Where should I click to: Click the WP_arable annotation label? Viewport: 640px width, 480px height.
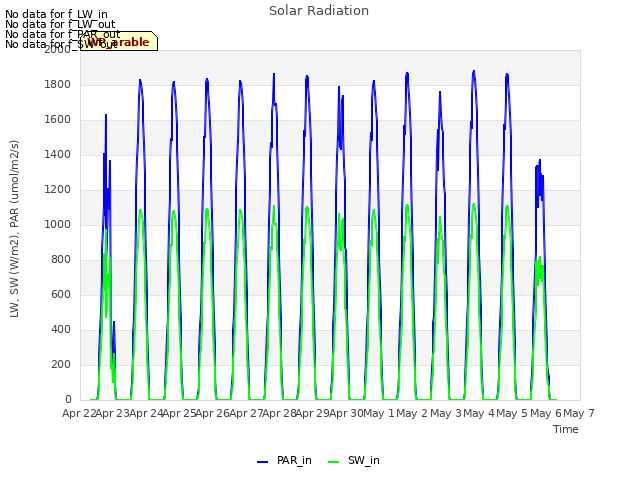pyautogui.click(x=119, y=41)
